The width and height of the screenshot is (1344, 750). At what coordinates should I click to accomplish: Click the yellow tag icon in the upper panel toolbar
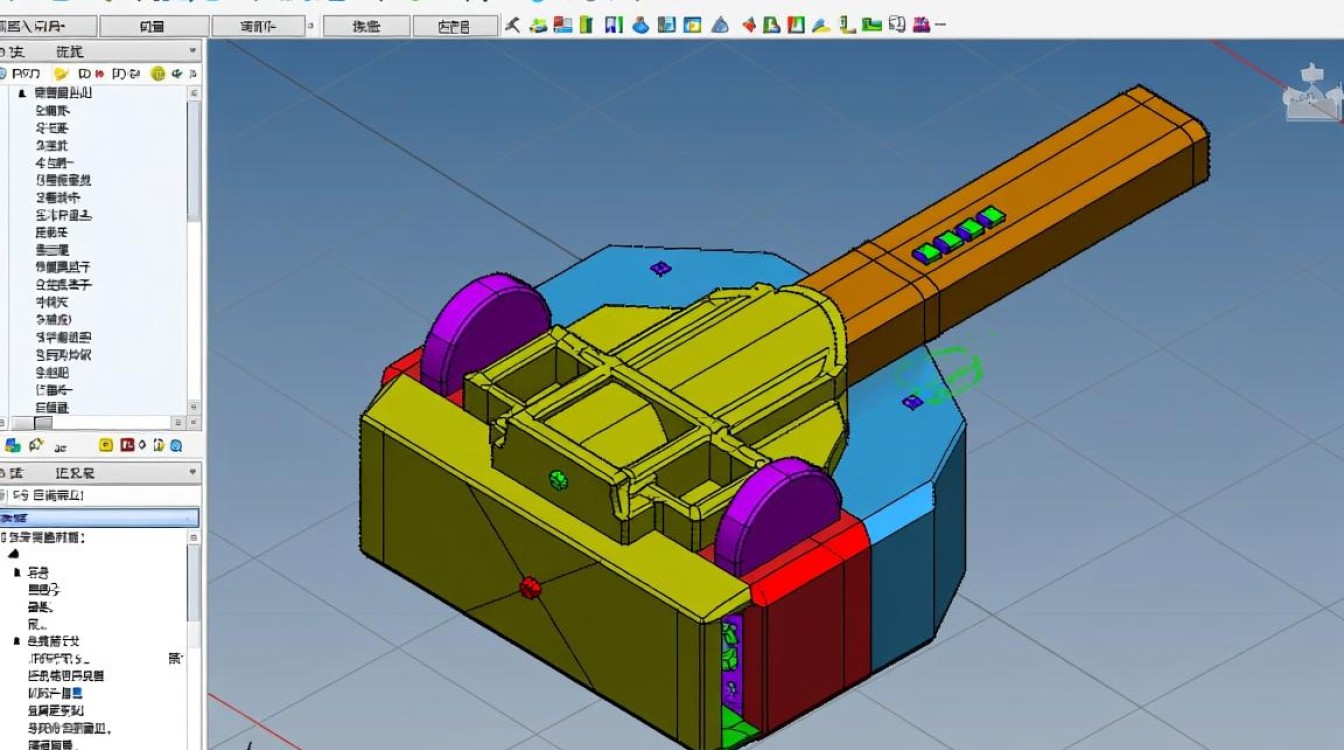61,73
